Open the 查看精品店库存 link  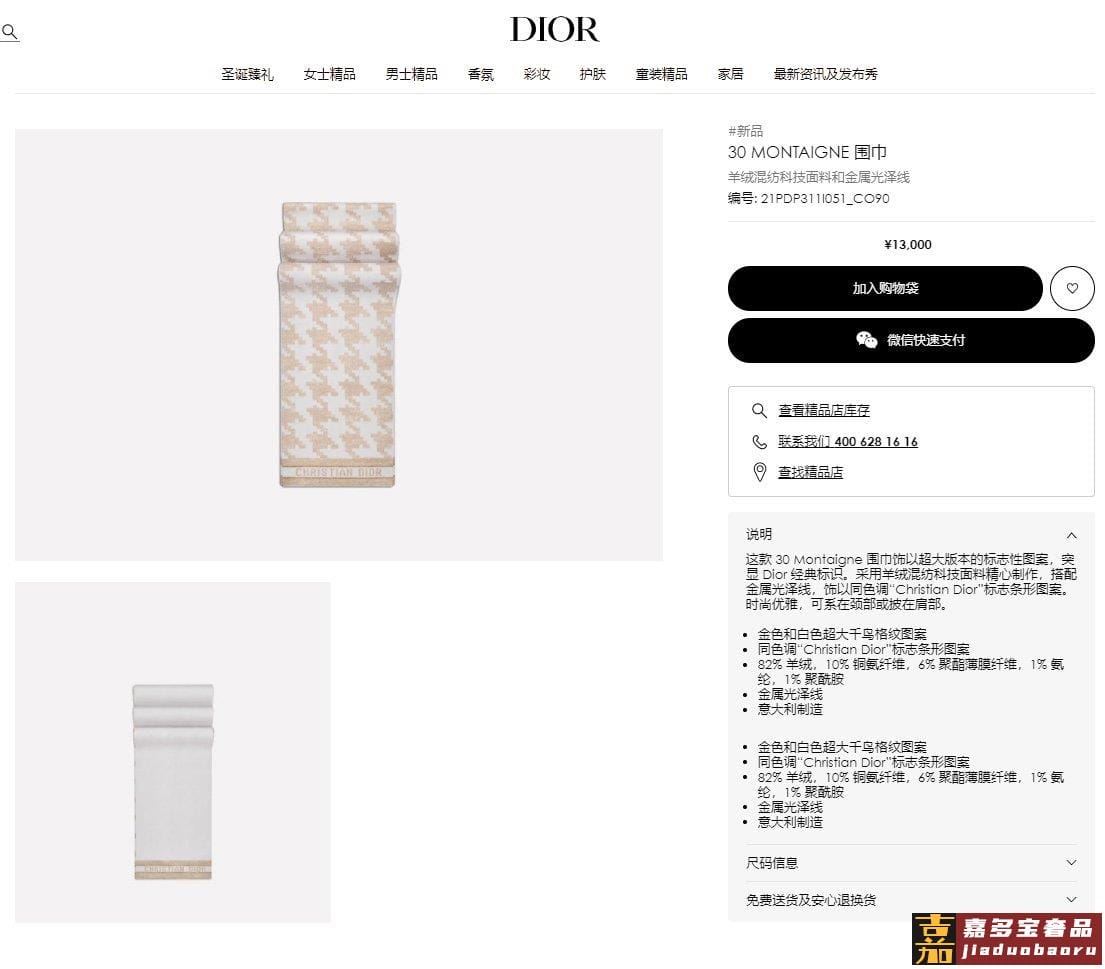click(824, 410)
